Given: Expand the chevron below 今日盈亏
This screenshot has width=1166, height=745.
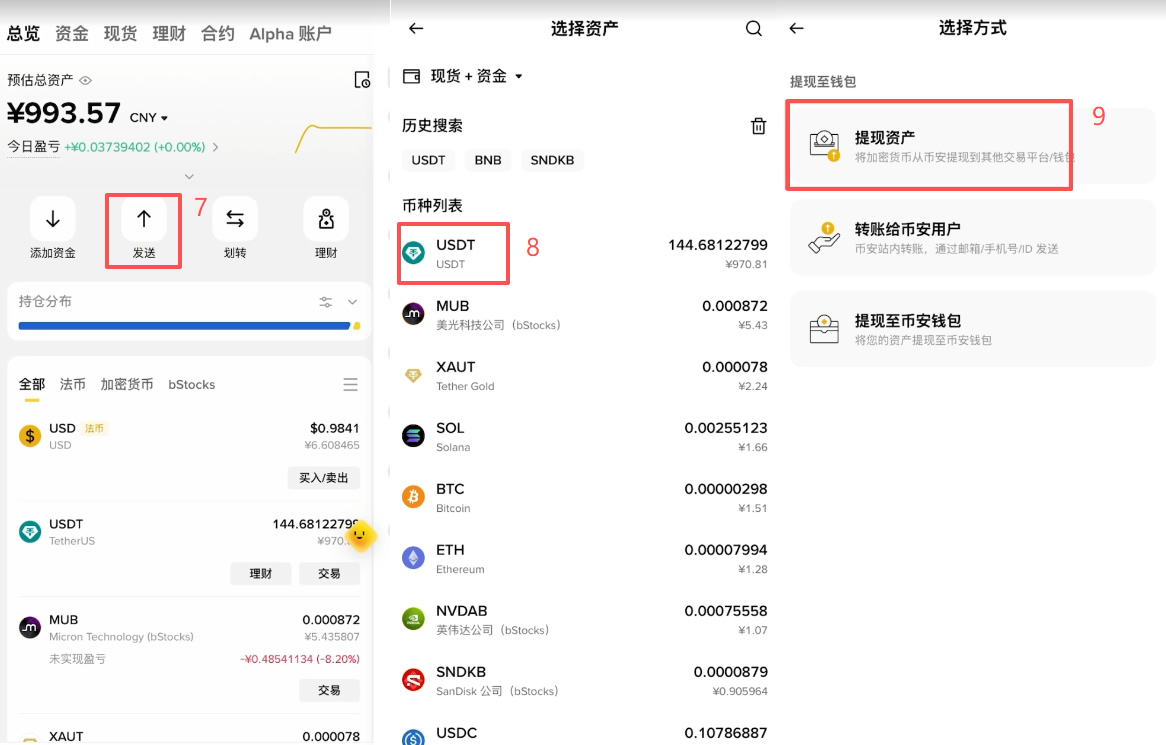Looking at the screenshot, I should tap(189, 176).
